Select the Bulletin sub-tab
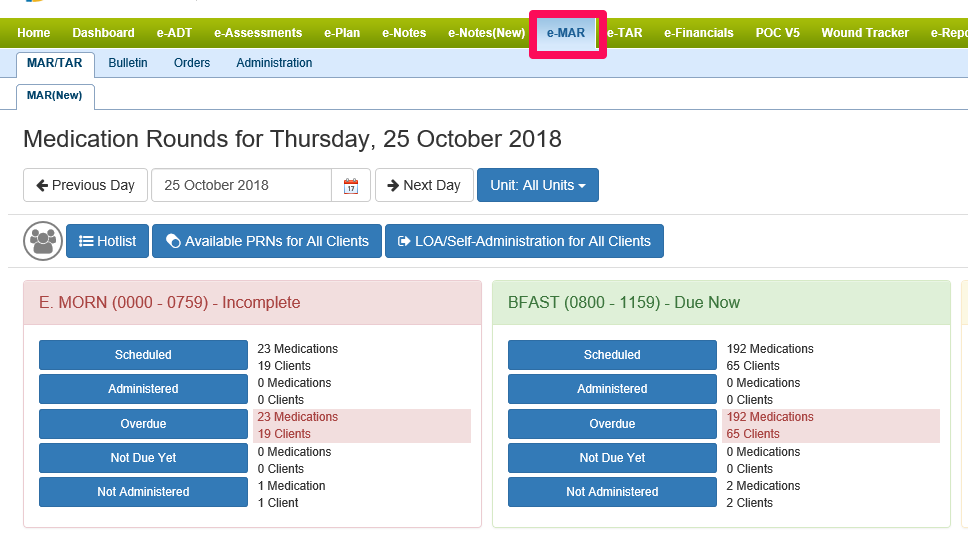 [x=128, y=63]
